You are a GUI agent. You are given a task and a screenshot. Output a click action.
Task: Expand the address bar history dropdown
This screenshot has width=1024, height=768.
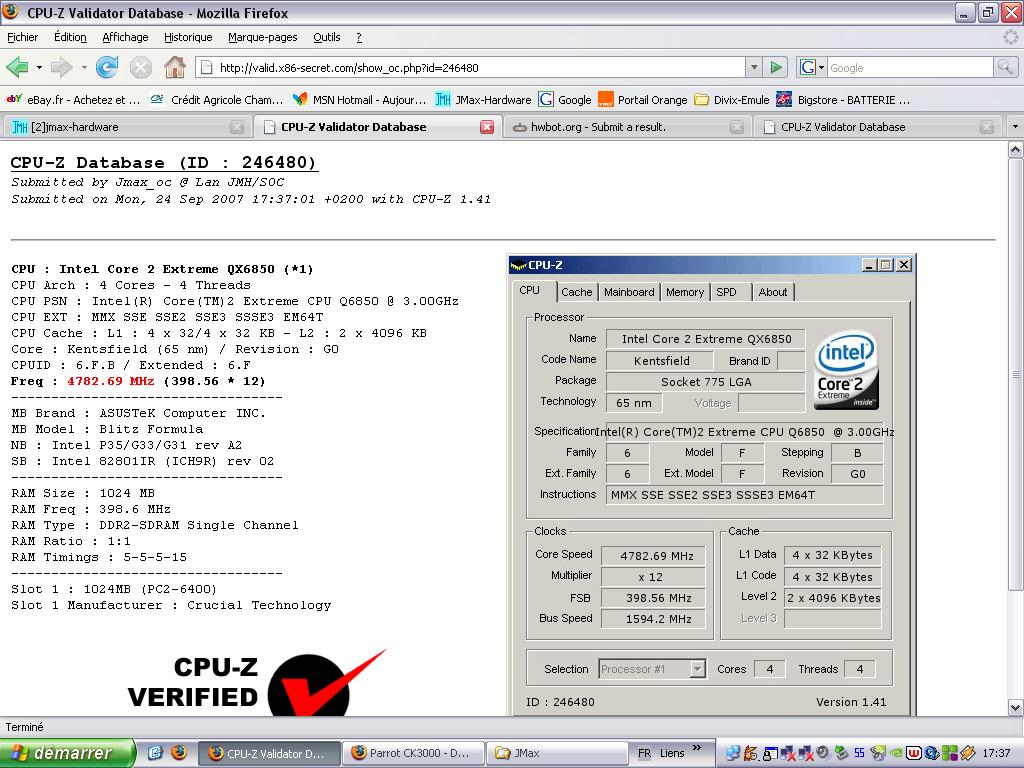(x=754, y=67)
